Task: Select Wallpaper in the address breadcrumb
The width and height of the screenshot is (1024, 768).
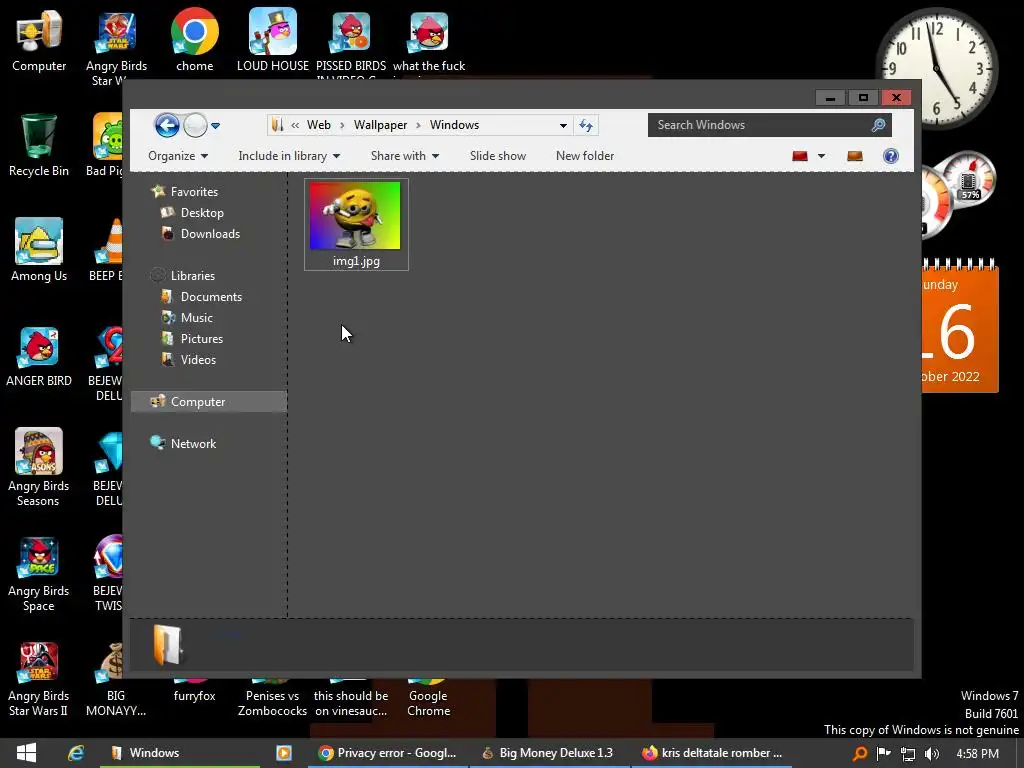Action: coord(380,125)
